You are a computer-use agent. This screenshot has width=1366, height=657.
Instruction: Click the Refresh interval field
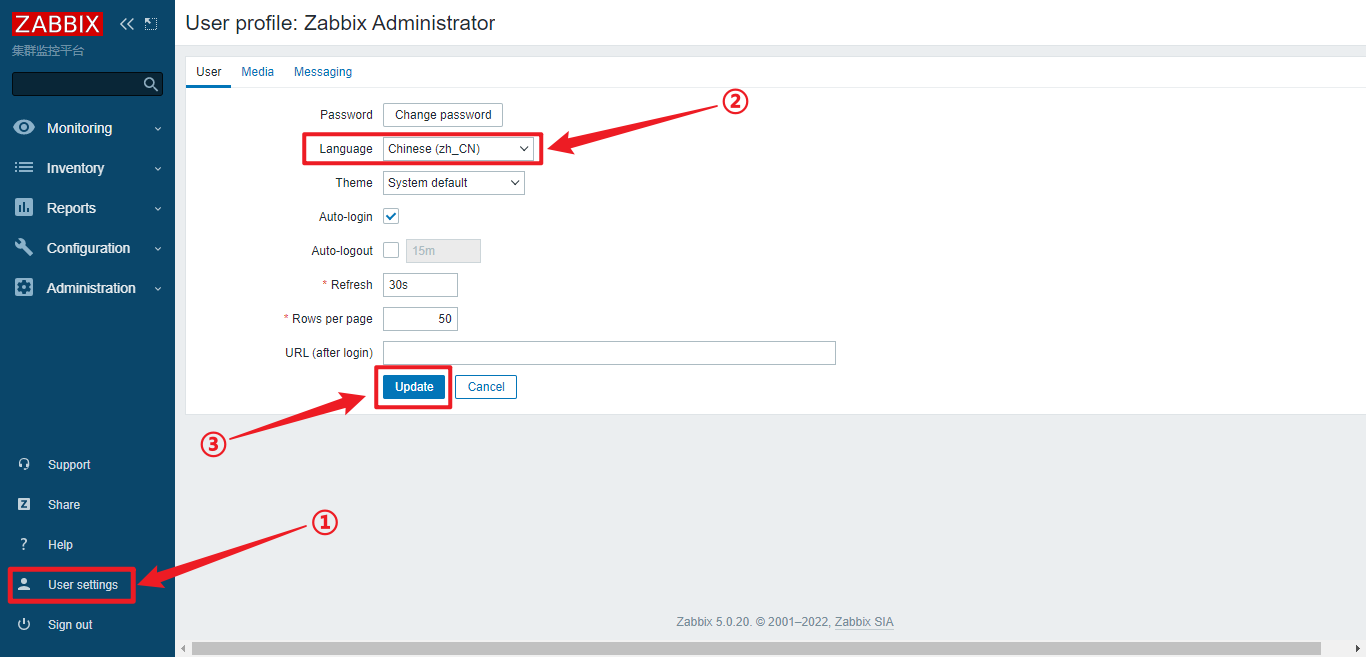click(x=420, y=285)
